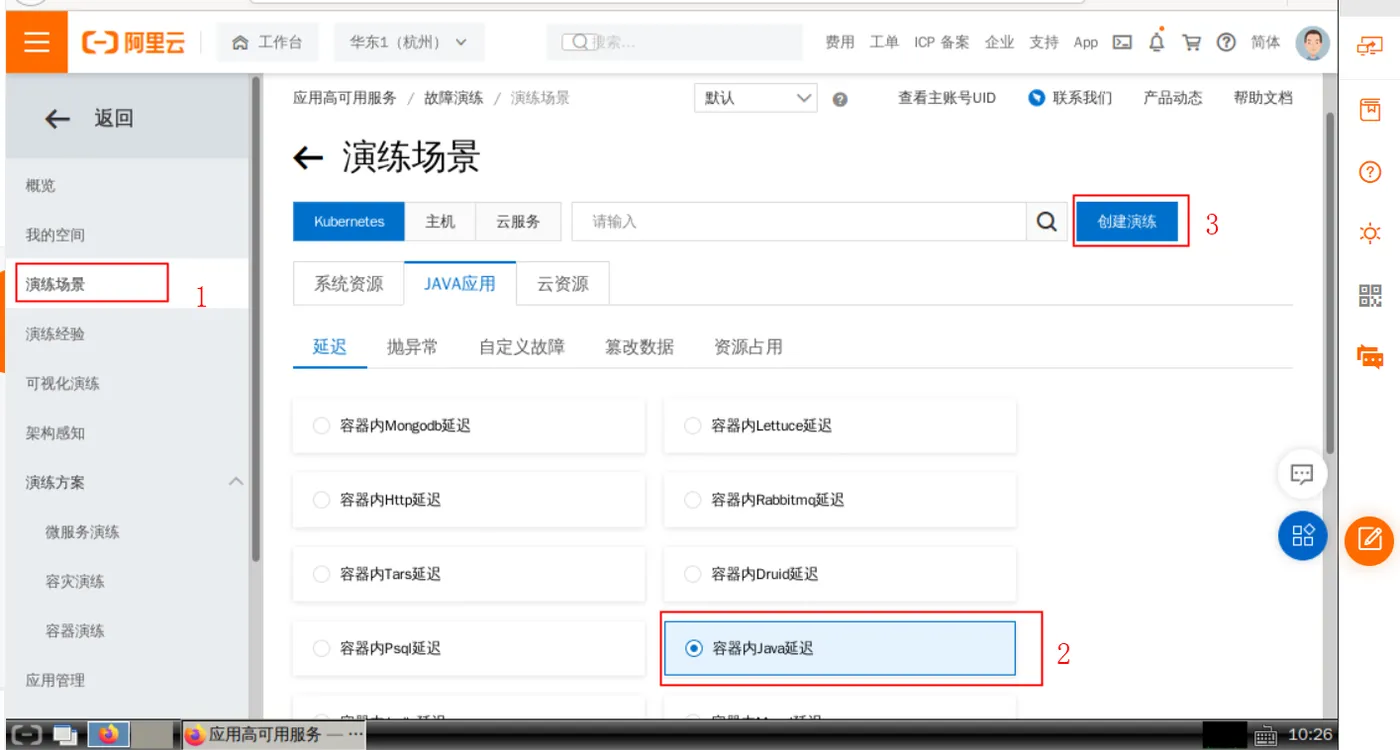This screenshot has width=1400, height=750.
Task: Switch to the 系统资源 tab
Action: coord(349,283)
